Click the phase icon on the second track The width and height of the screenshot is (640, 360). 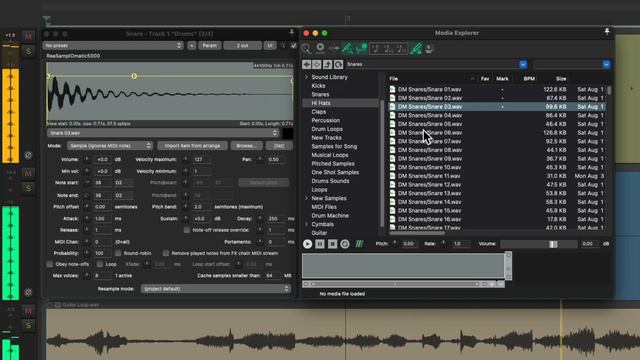click(28, 292)
